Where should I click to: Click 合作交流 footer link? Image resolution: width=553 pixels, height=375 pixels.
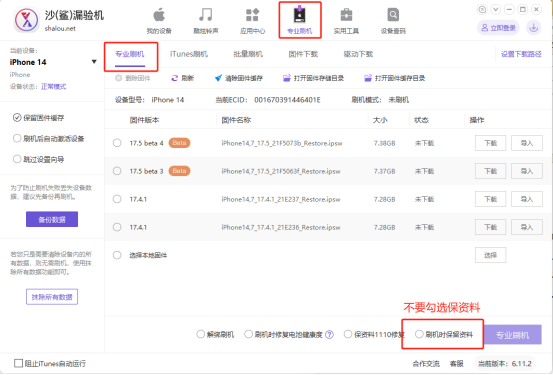tap(426, 364)
